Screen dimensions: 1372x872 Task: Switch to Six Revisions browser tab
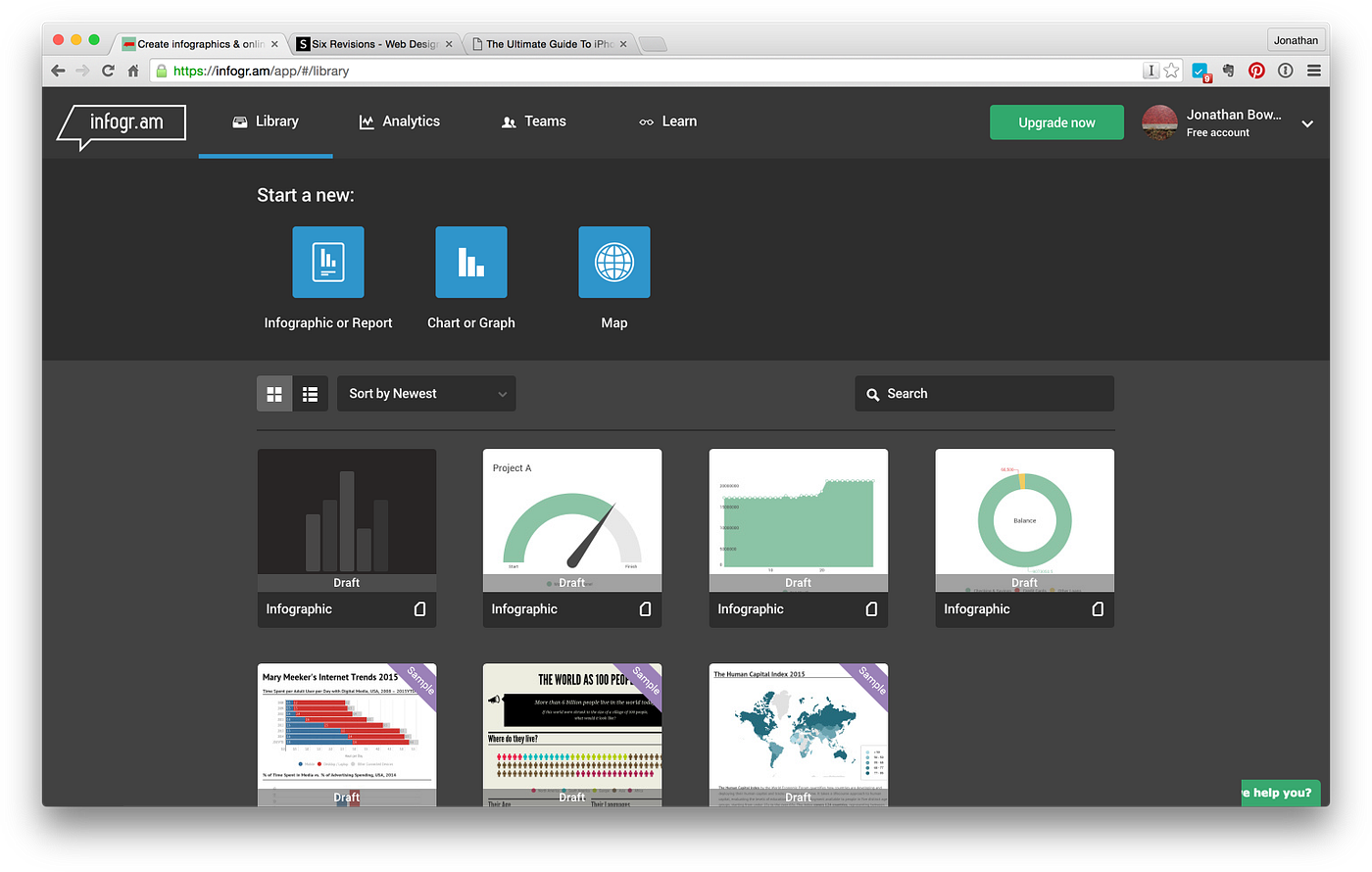pos(374,44)
